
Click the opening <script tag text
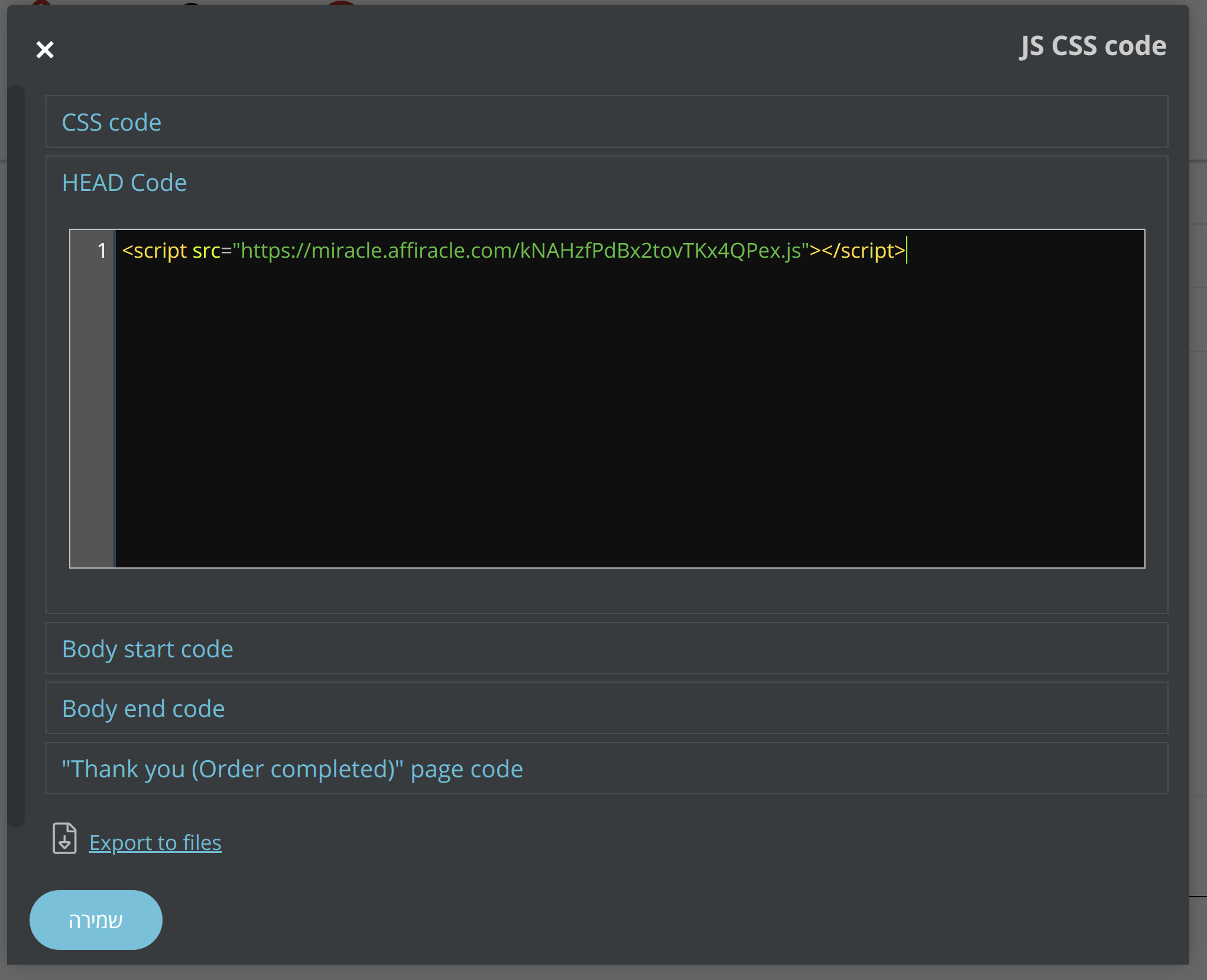(x=155, y=251)
